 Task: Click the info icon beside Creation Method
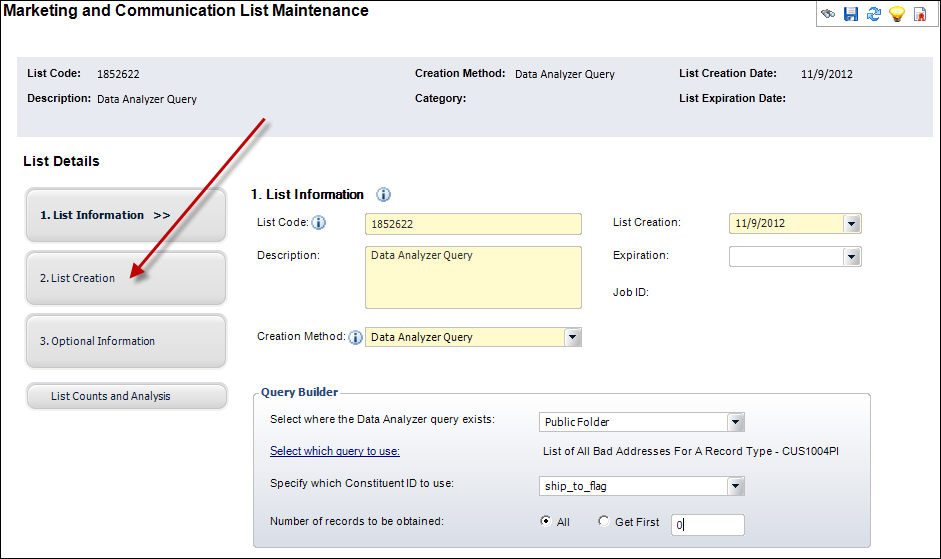pyautogui.click(x=355, y=338)
